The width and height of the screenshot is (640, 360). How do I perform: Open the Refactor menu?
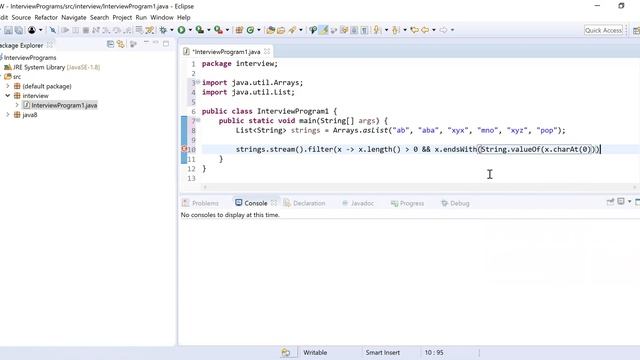(46, 18)
